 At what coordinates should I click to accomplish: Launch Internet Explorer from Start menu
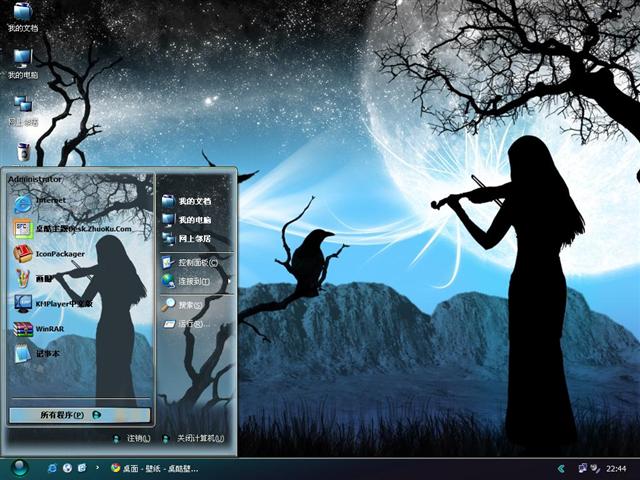click(x=39, y=203)
